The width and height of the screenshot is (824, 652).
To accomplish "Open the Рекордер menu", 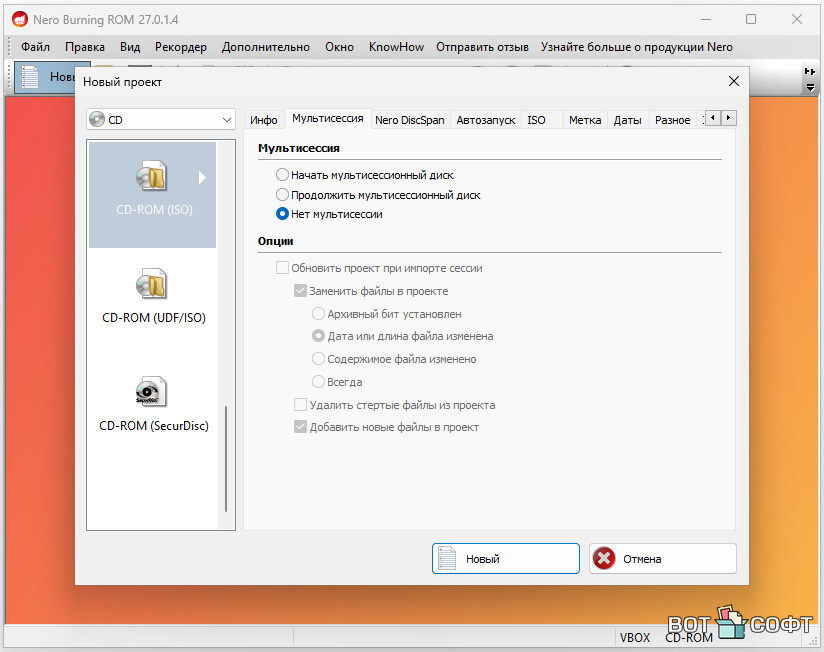I will [181, 47].
